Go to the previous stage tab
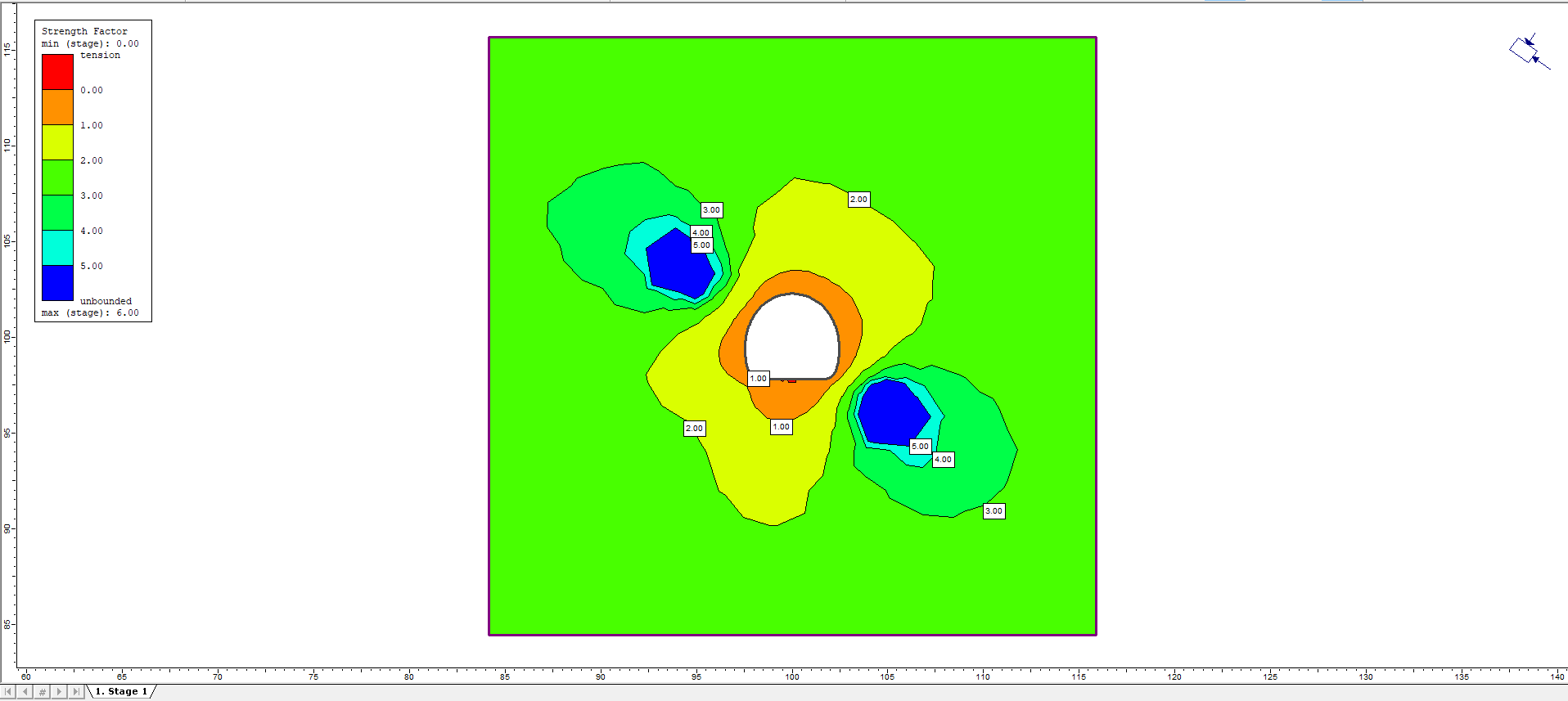 point(25,692)
